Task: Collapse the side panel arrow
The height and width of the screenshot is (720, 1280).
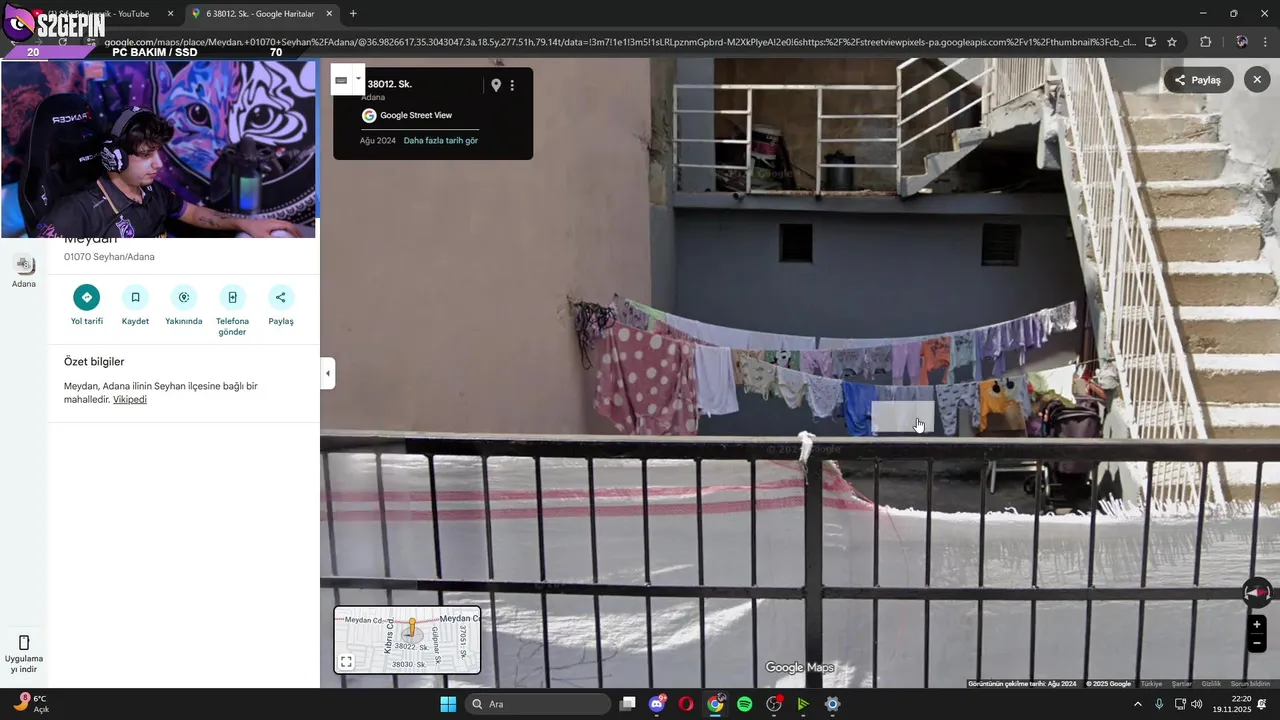Action: (328, 374)
